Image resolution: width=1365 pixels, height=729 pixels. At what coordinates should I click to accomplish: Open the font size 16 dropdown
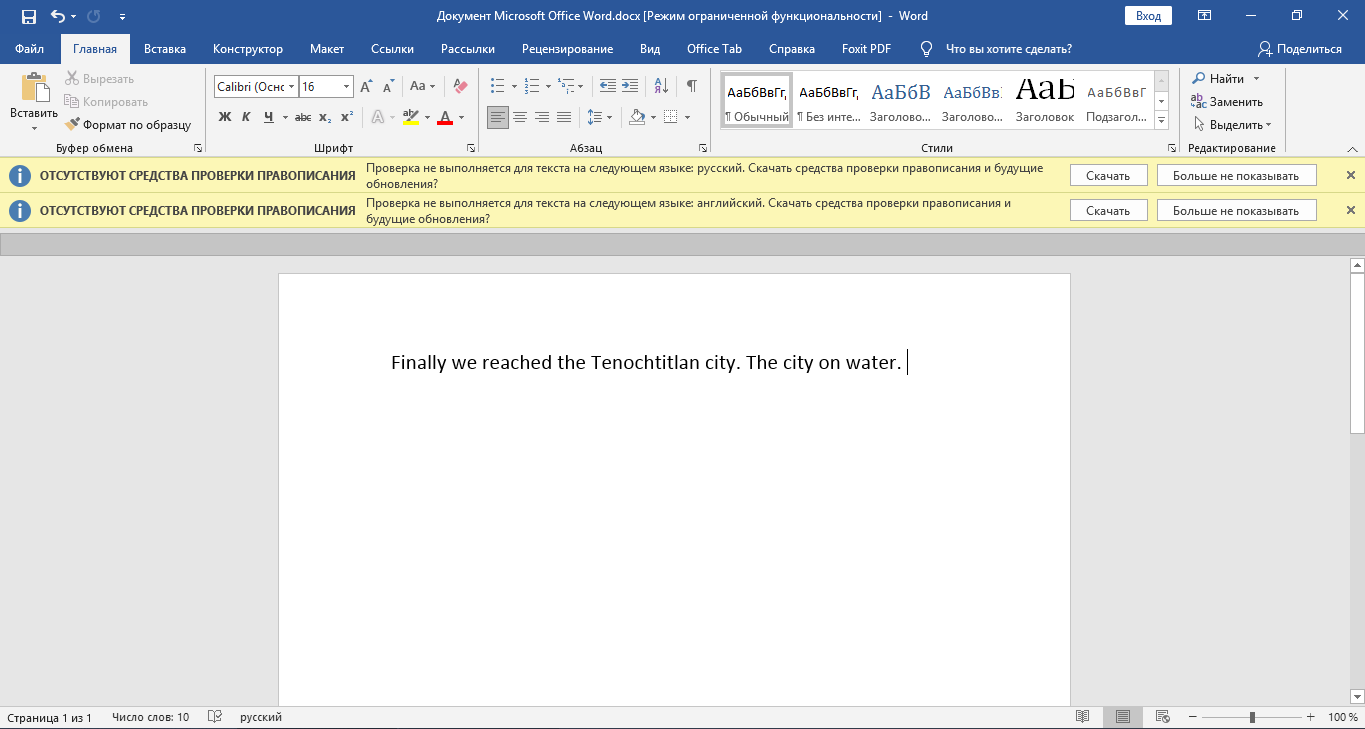click(346, 87)
